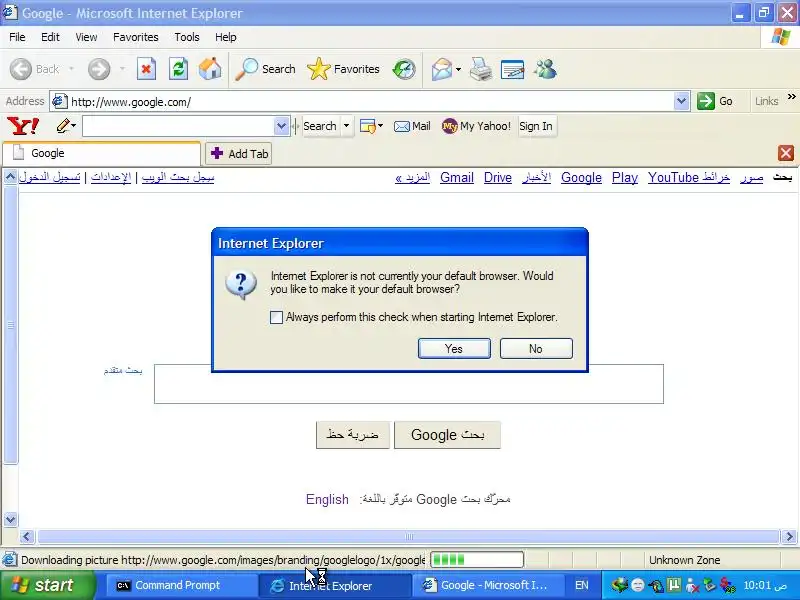Screen dimensions: 800x600
Task: Click the Yahoo! logo in toolbar
Action: [23, 126]
